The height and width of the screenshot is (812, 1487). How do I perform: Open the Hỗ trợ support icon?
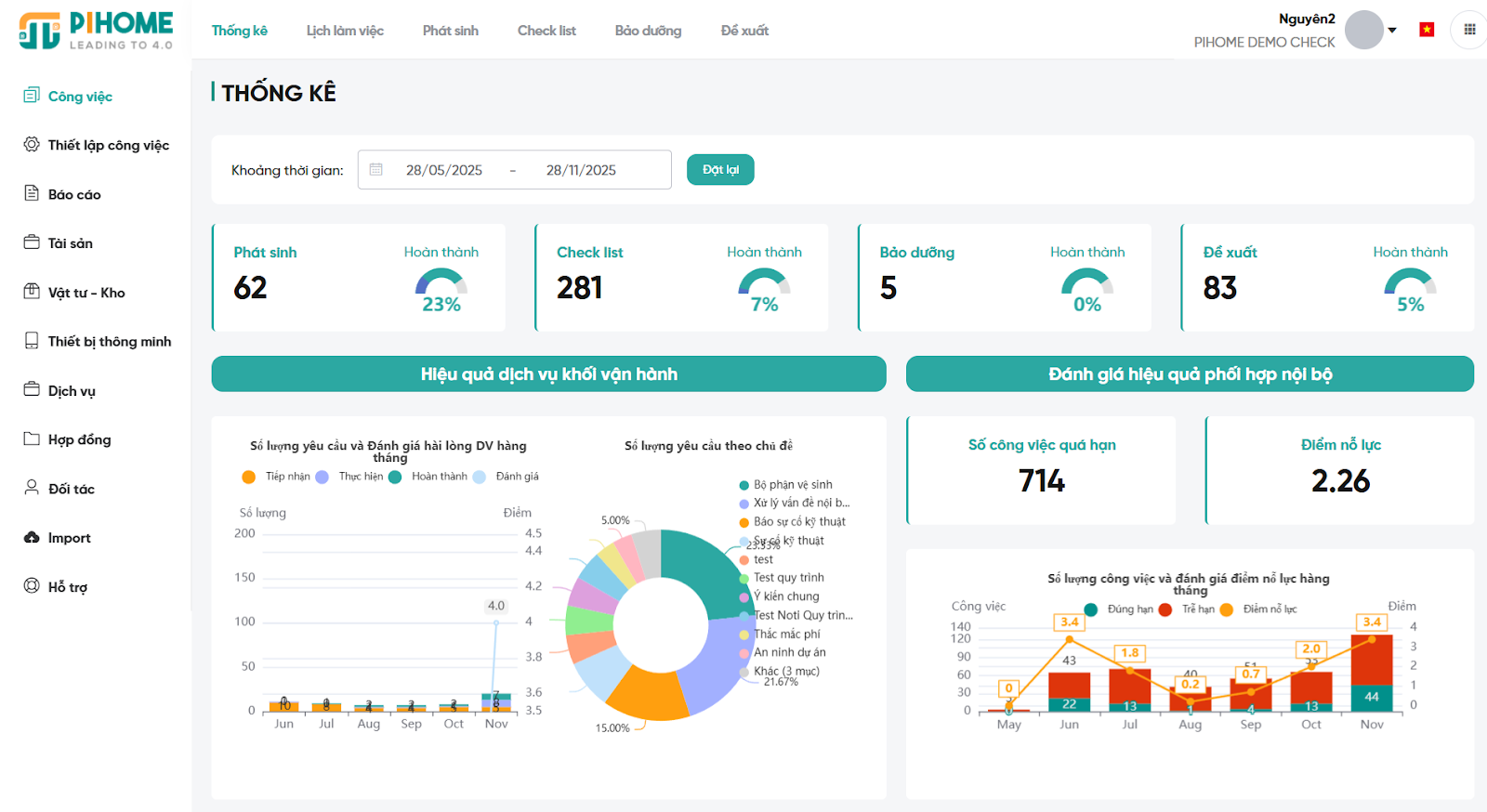[32, 586]
